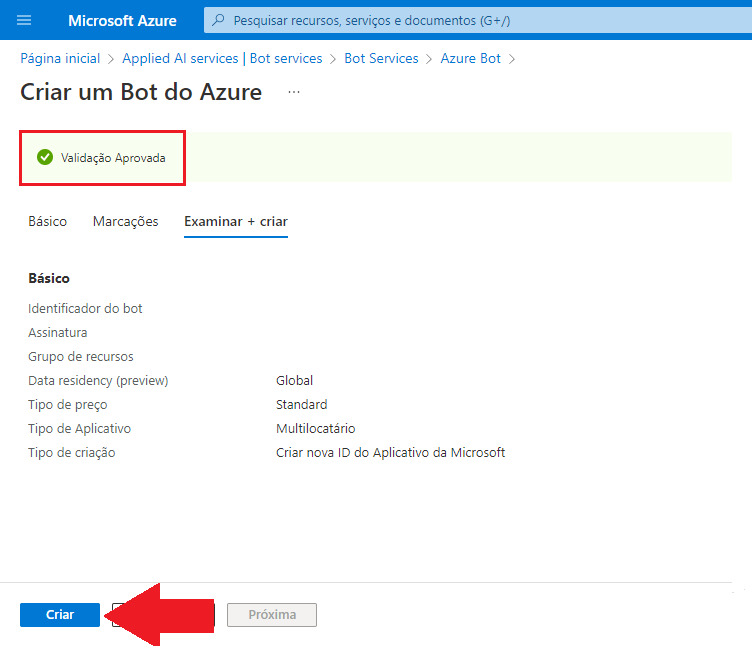Click the search magnifier icon
This screenshot has height=646, width=752.
(218, 20)
